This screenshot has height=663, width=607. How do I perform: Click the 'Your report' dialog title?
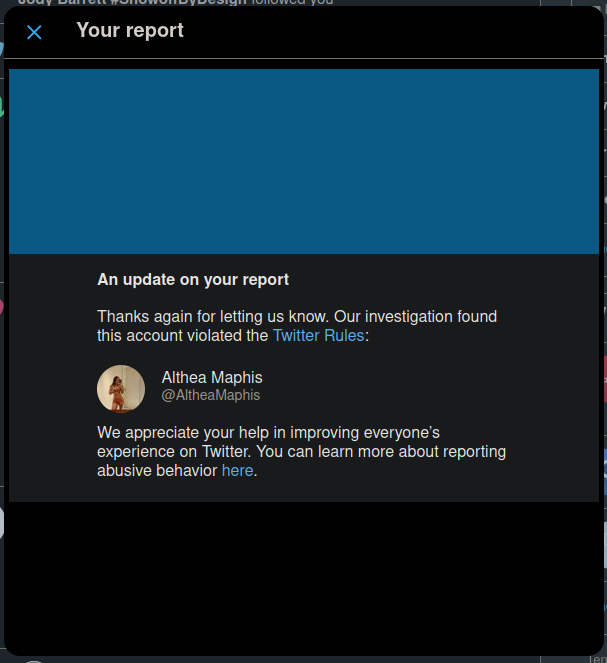click(x=130, y=30)
